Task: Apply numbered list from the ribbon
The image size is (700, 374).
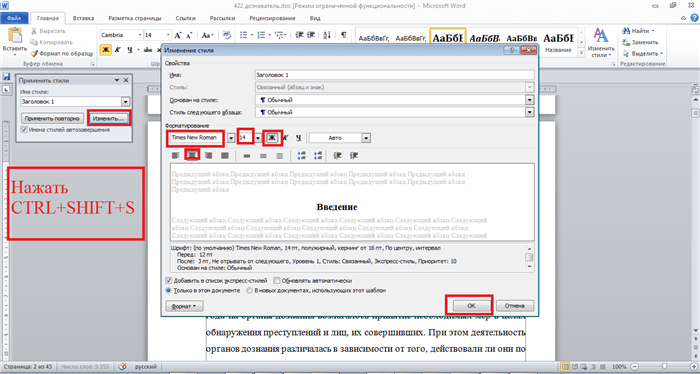Action: point(262,35)
